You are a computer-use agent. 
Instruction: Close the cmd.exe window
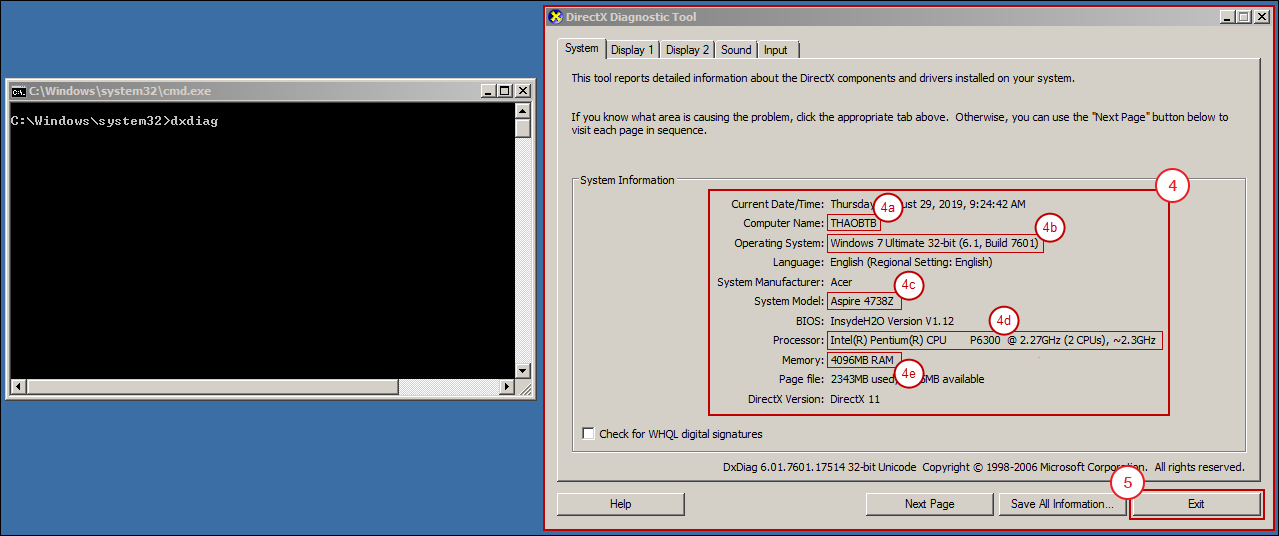pyautogui.click(x=522, y=91)
